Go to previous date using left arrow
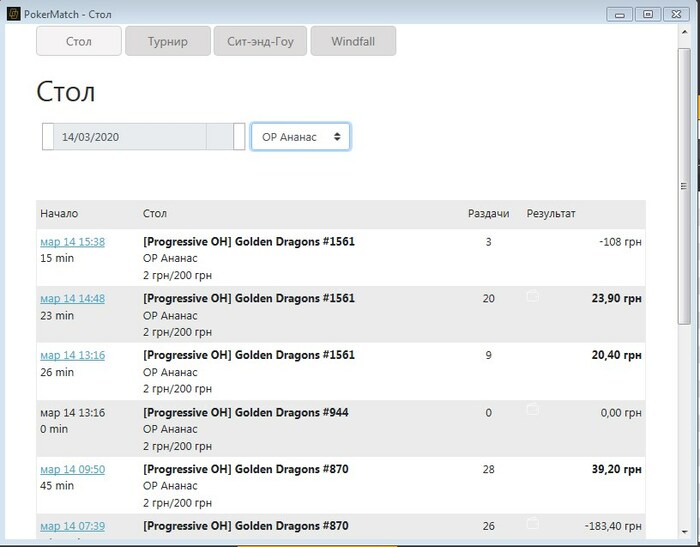 pos(48,137)
